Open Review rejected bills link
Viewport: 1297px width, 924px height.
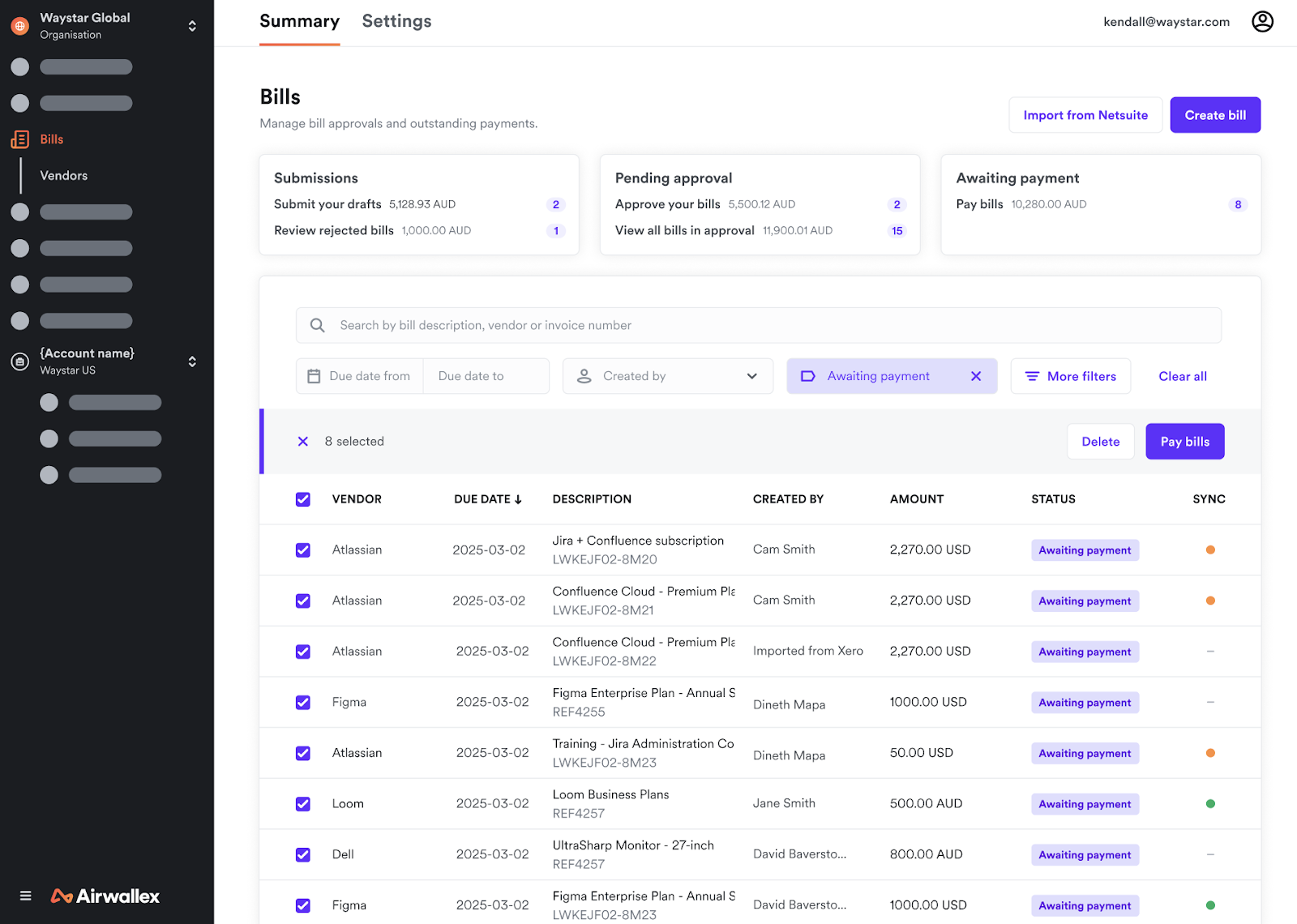pos(334,230)
